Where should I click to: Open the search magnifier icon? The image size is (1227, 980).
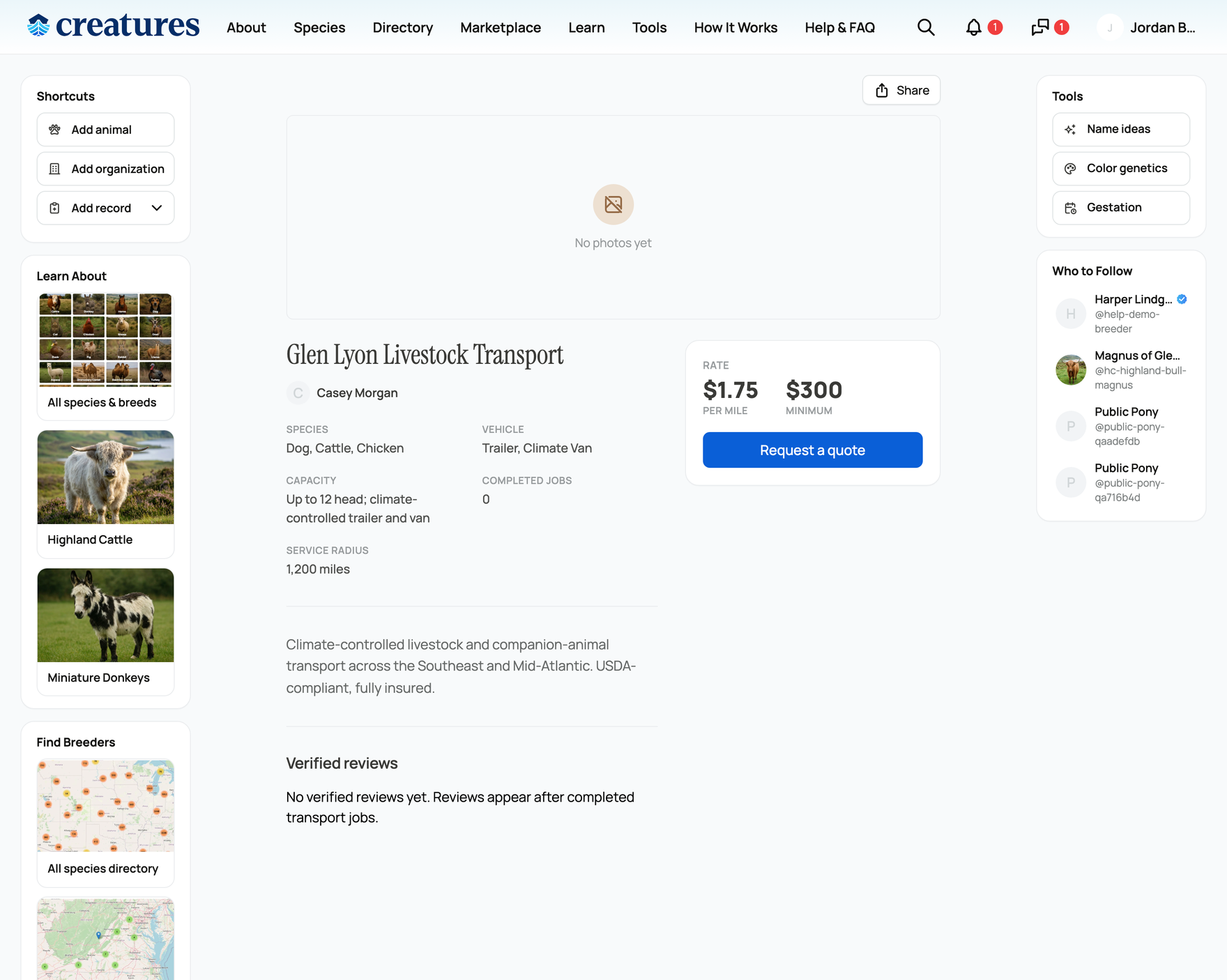(x=926, y=27)
